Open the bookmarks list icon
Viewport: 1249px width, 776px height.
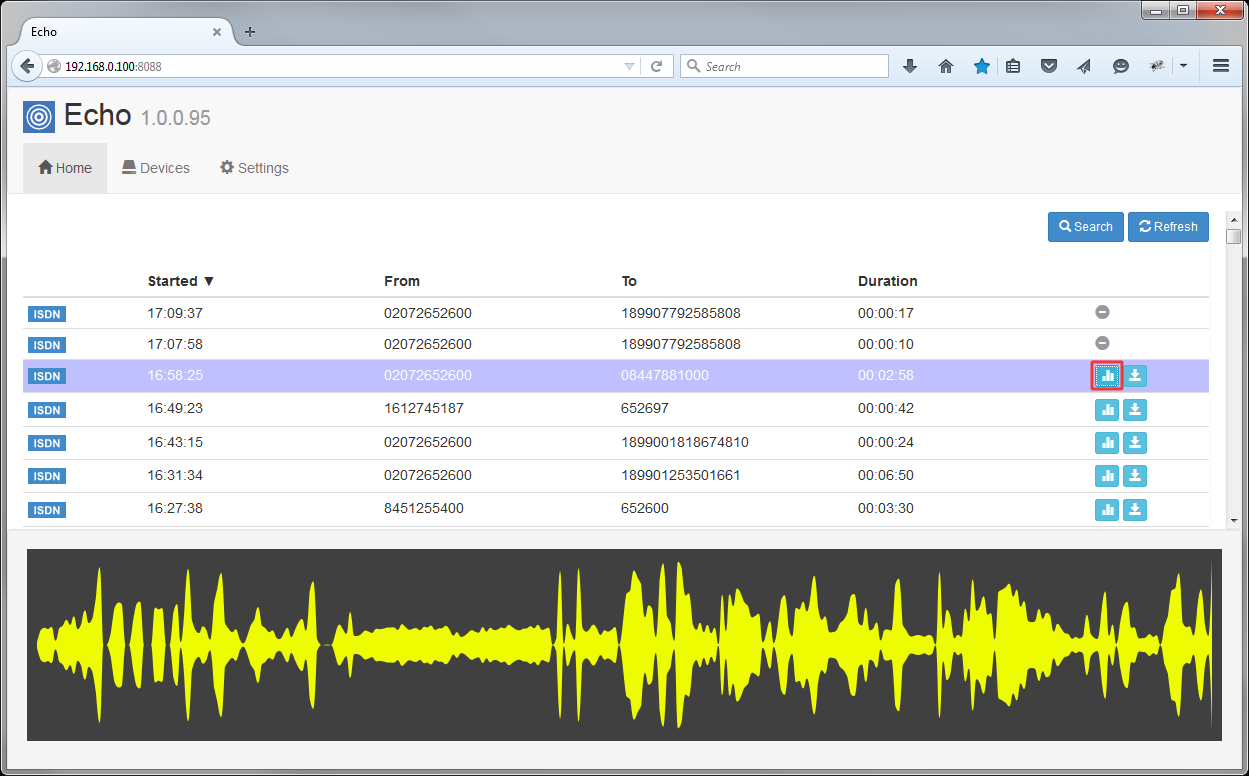tap(1013, 66)
